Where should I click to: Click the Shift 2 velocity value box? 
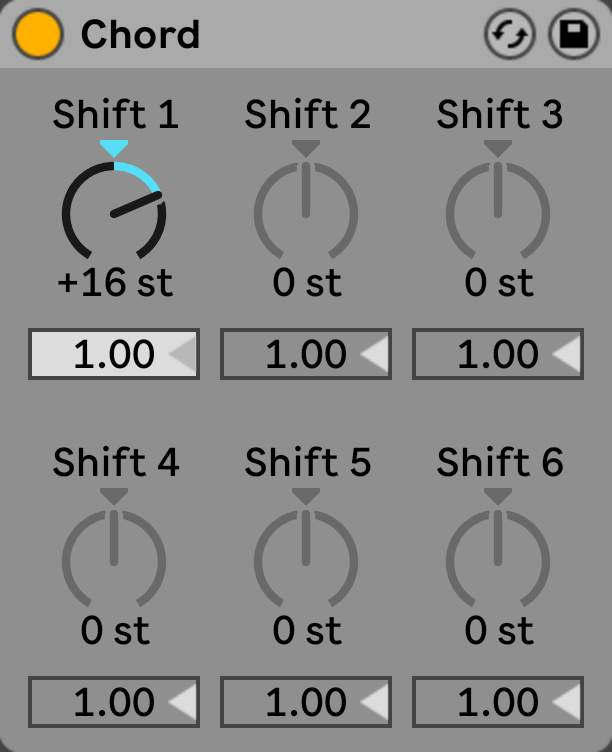[x=306, y=354]
